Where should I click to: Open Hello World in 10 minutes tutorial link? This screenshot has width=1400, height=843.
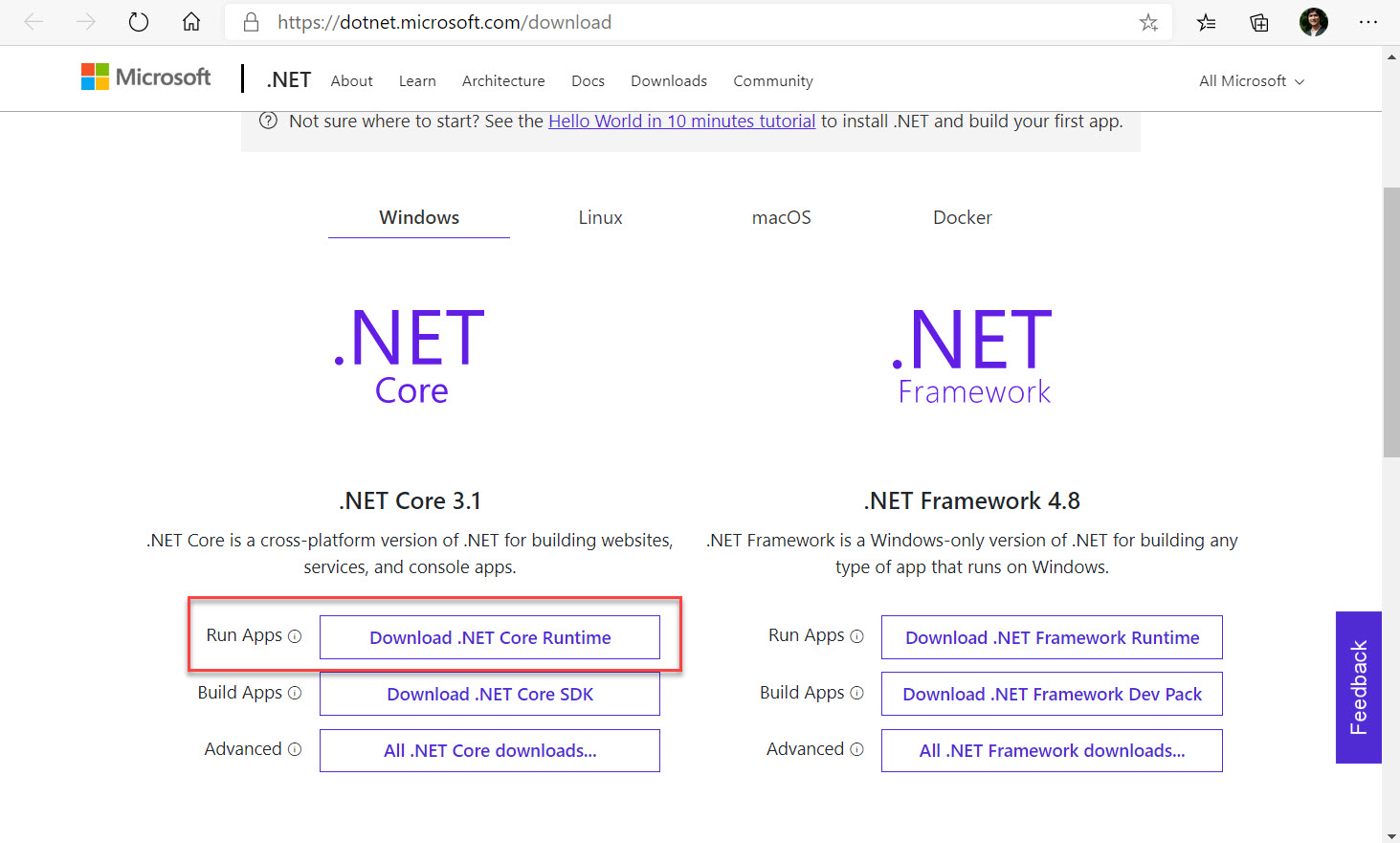coord(681,122)
